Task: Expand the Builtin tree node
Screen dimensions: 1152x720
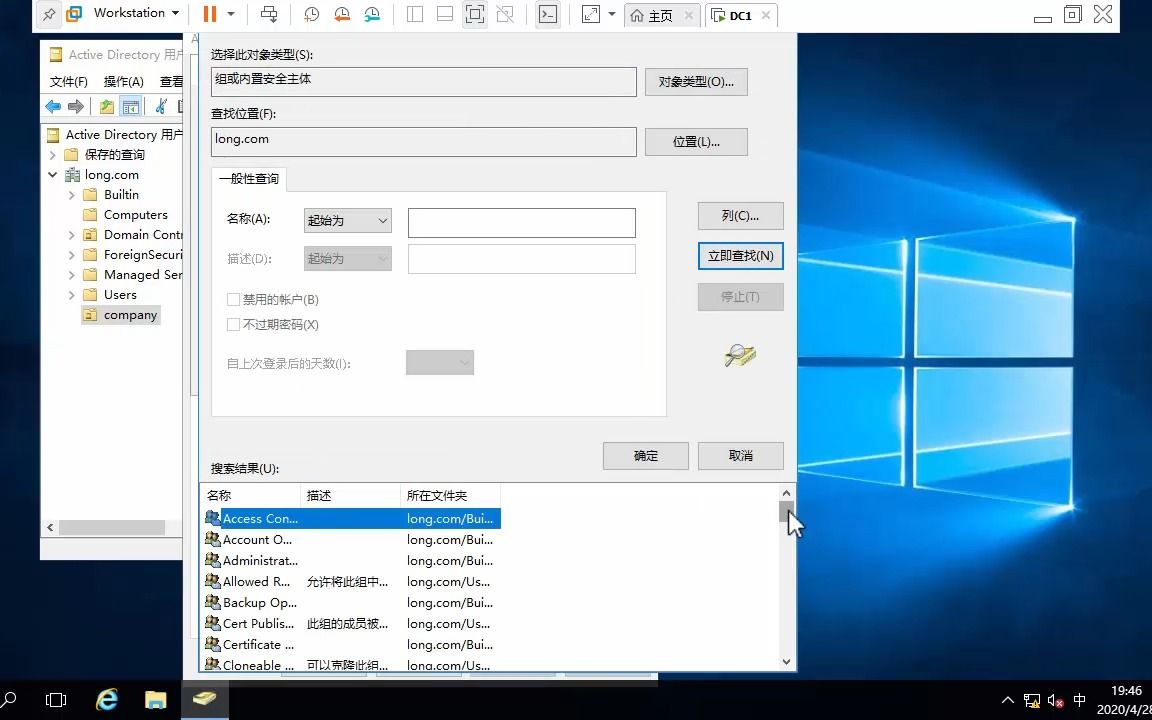Action: (x=71, y=195)
